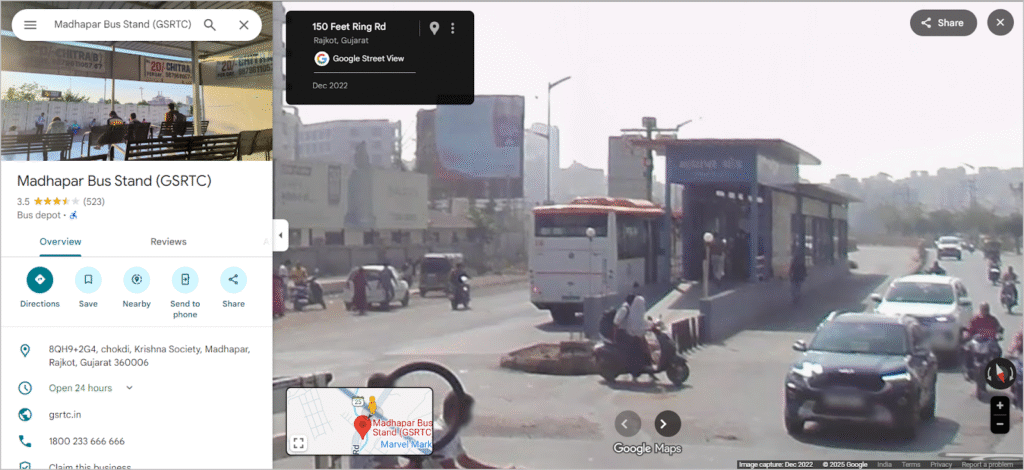Click the Share button at top right
The image size is (1024, 470).
point(942,23)
